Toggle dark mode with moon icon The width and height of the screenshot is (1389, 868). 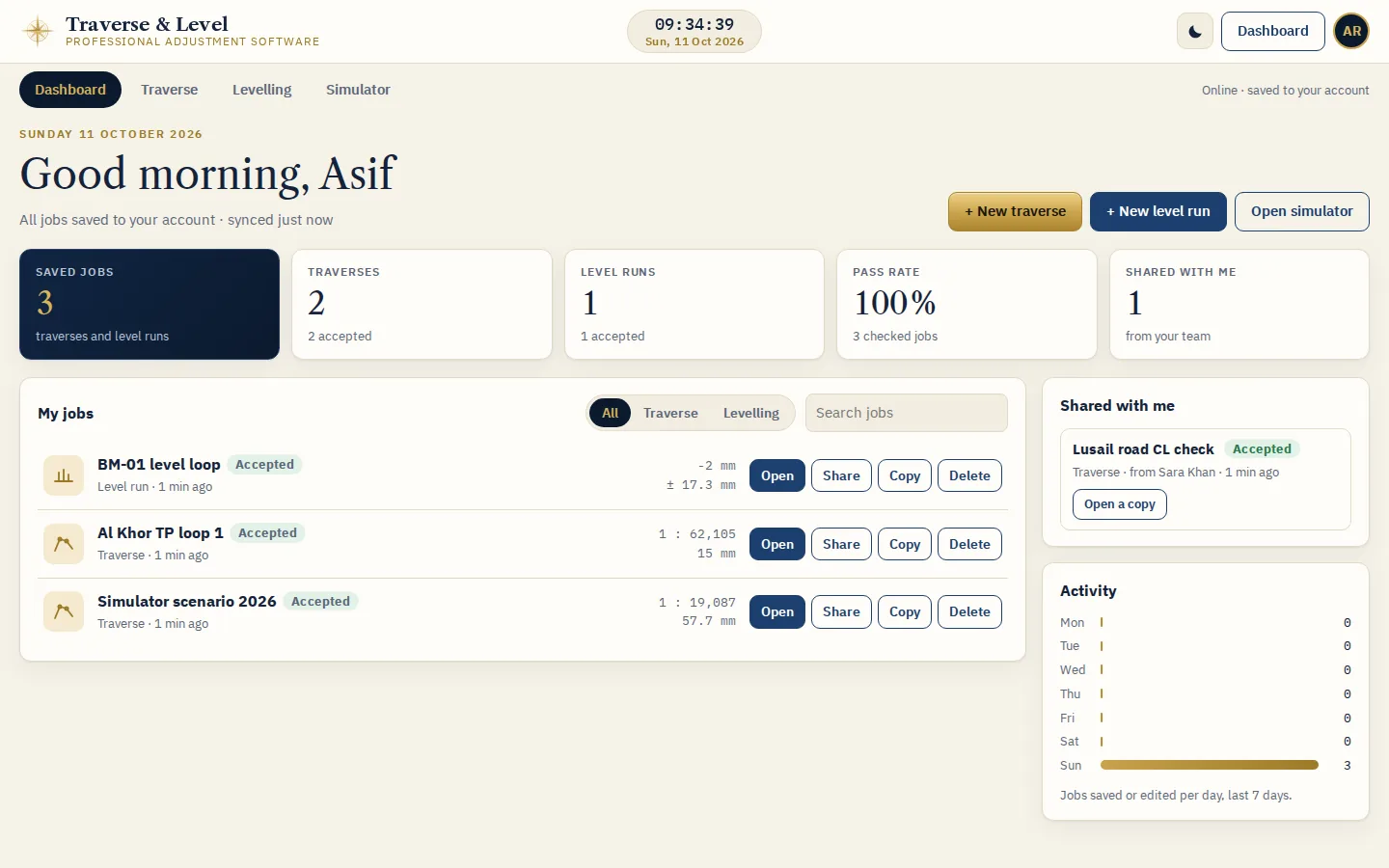[x=1195, y=31]
